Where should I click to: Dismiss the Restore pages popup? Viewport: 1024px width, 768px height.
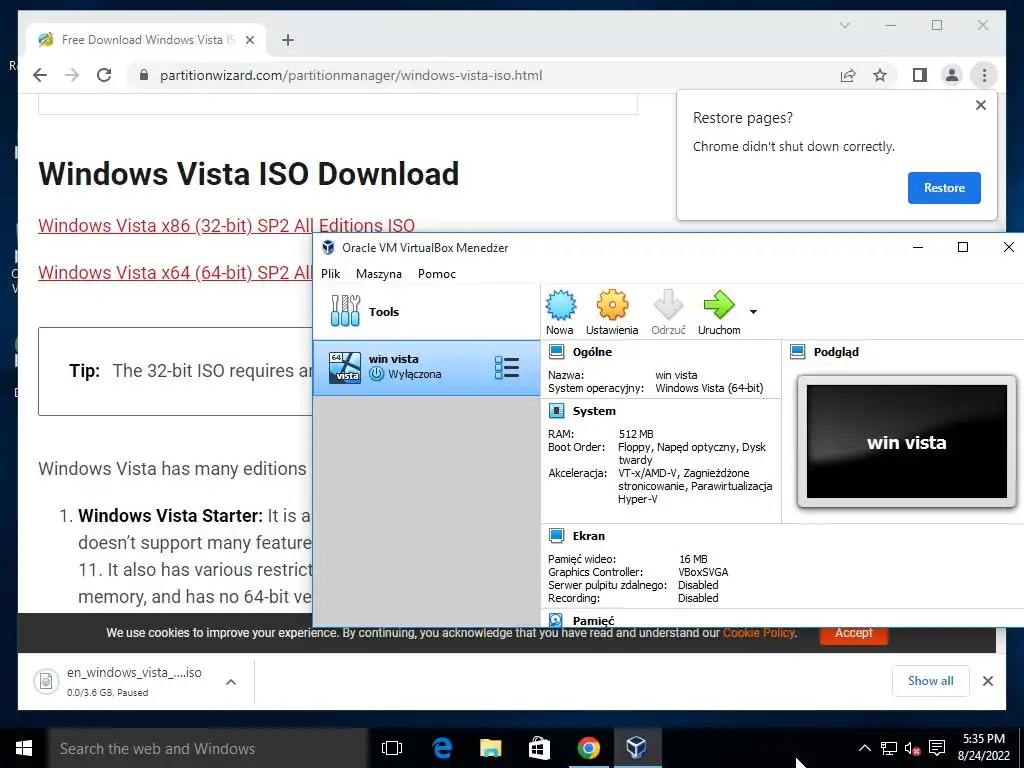[x=980, y=105]
